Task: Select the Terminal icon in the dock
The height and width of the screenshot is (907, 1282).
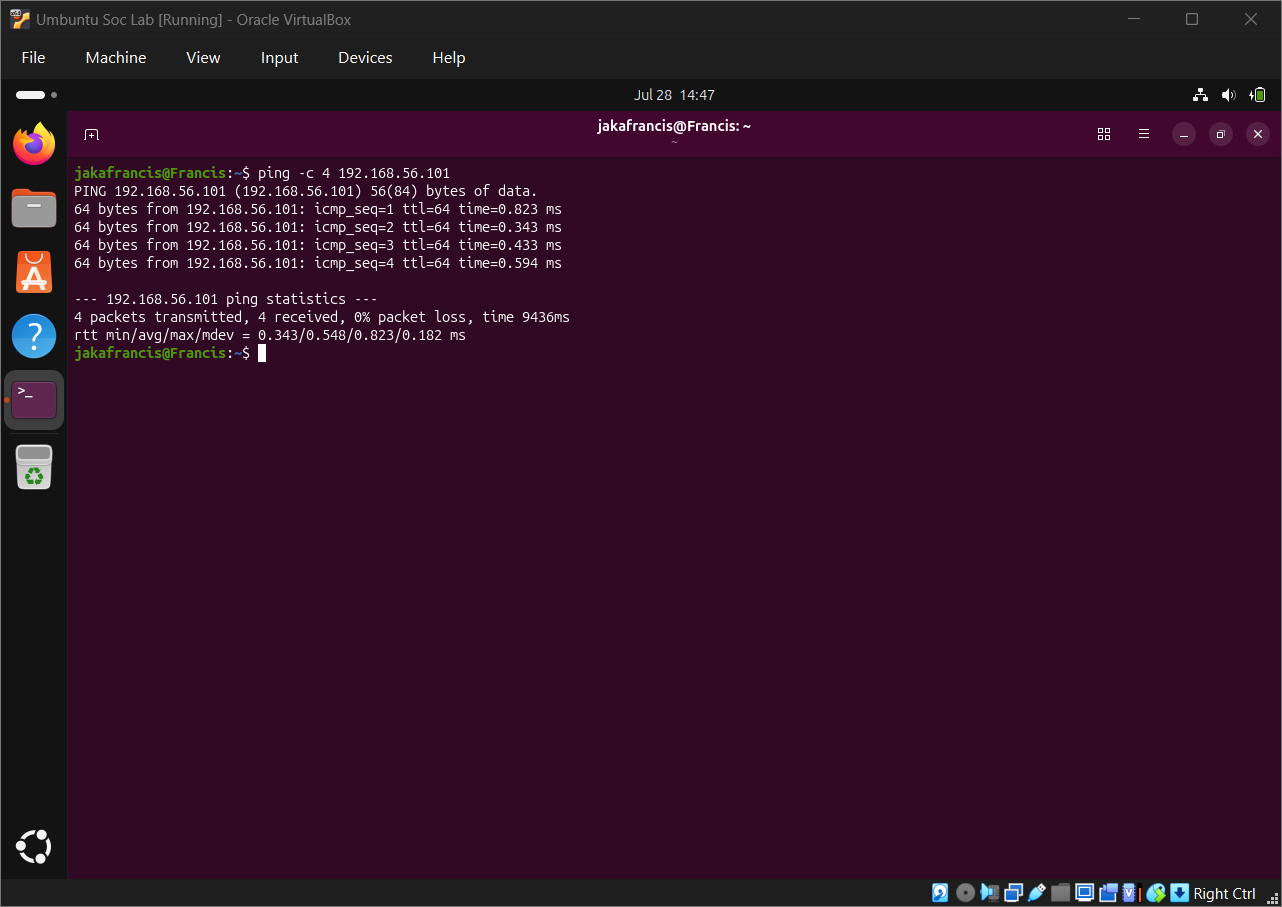Action: (34, 399)
